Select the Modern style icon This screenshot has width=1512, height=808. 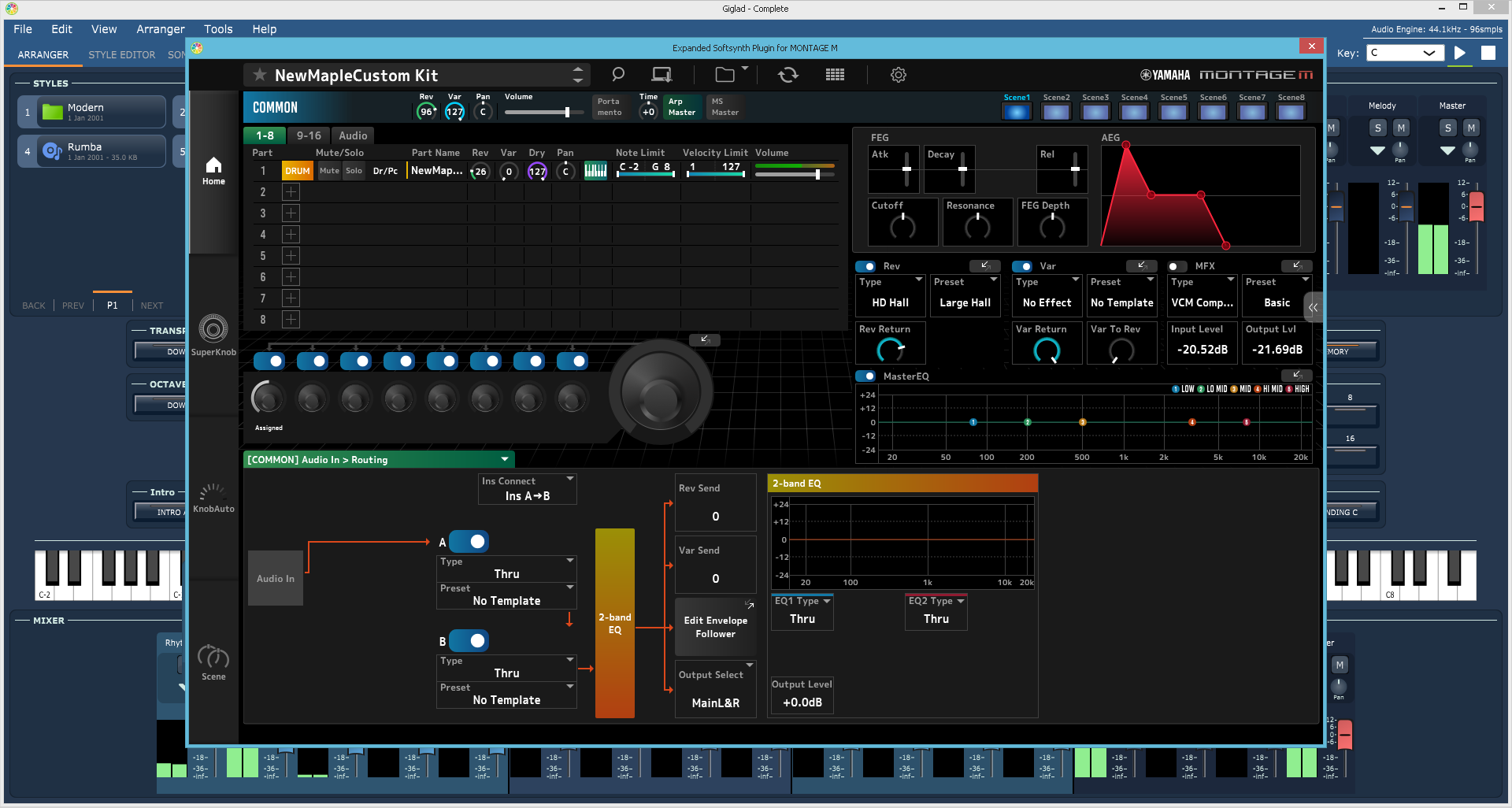(53, 112)
